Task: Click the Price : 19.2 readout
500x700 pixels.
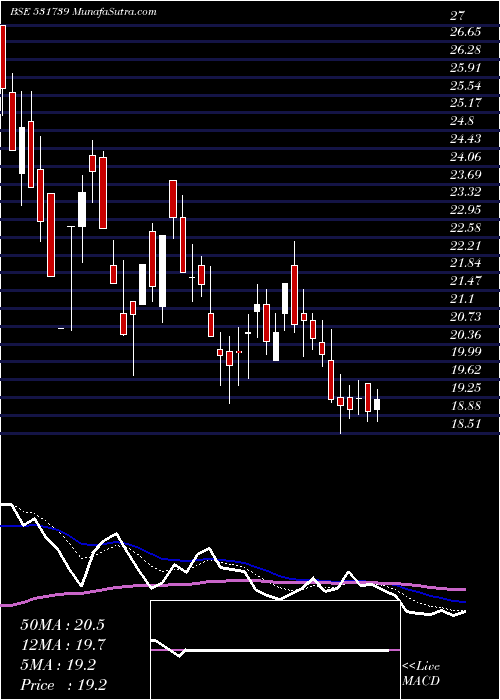Action: click(63, 685)
